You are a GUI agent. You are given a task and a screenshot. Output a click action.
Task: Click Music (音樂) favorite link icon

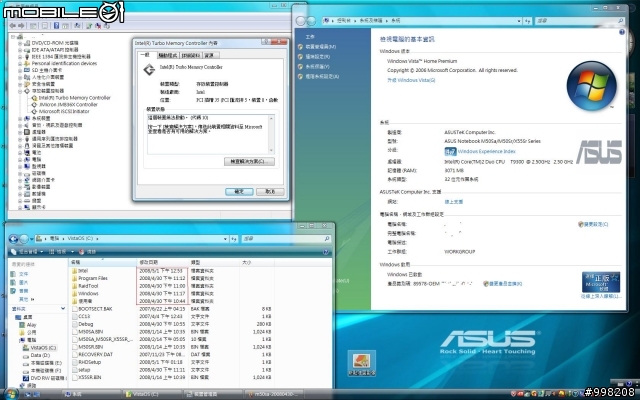(x=13, y=291)
